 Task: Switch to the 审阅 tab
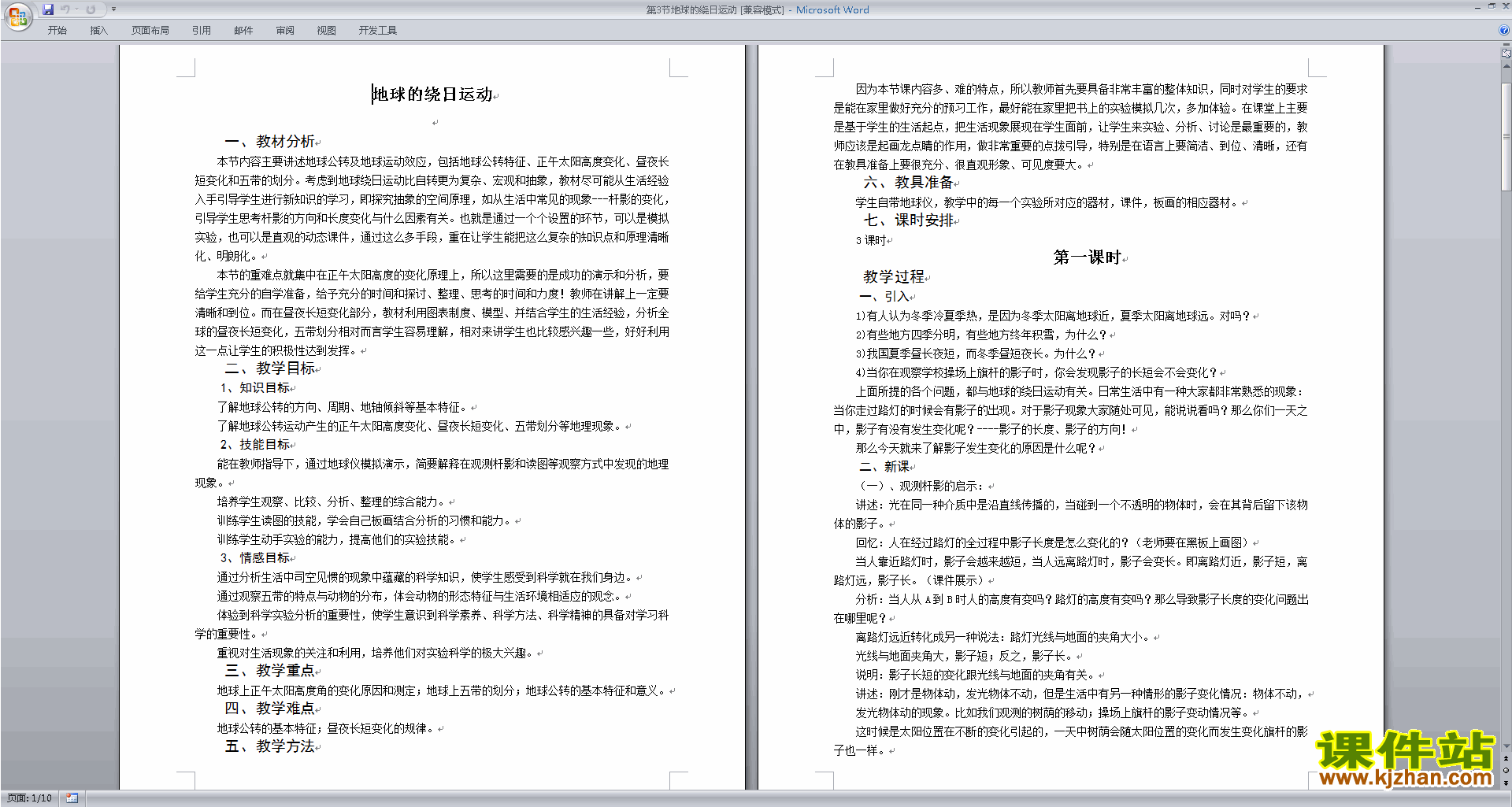285,31
